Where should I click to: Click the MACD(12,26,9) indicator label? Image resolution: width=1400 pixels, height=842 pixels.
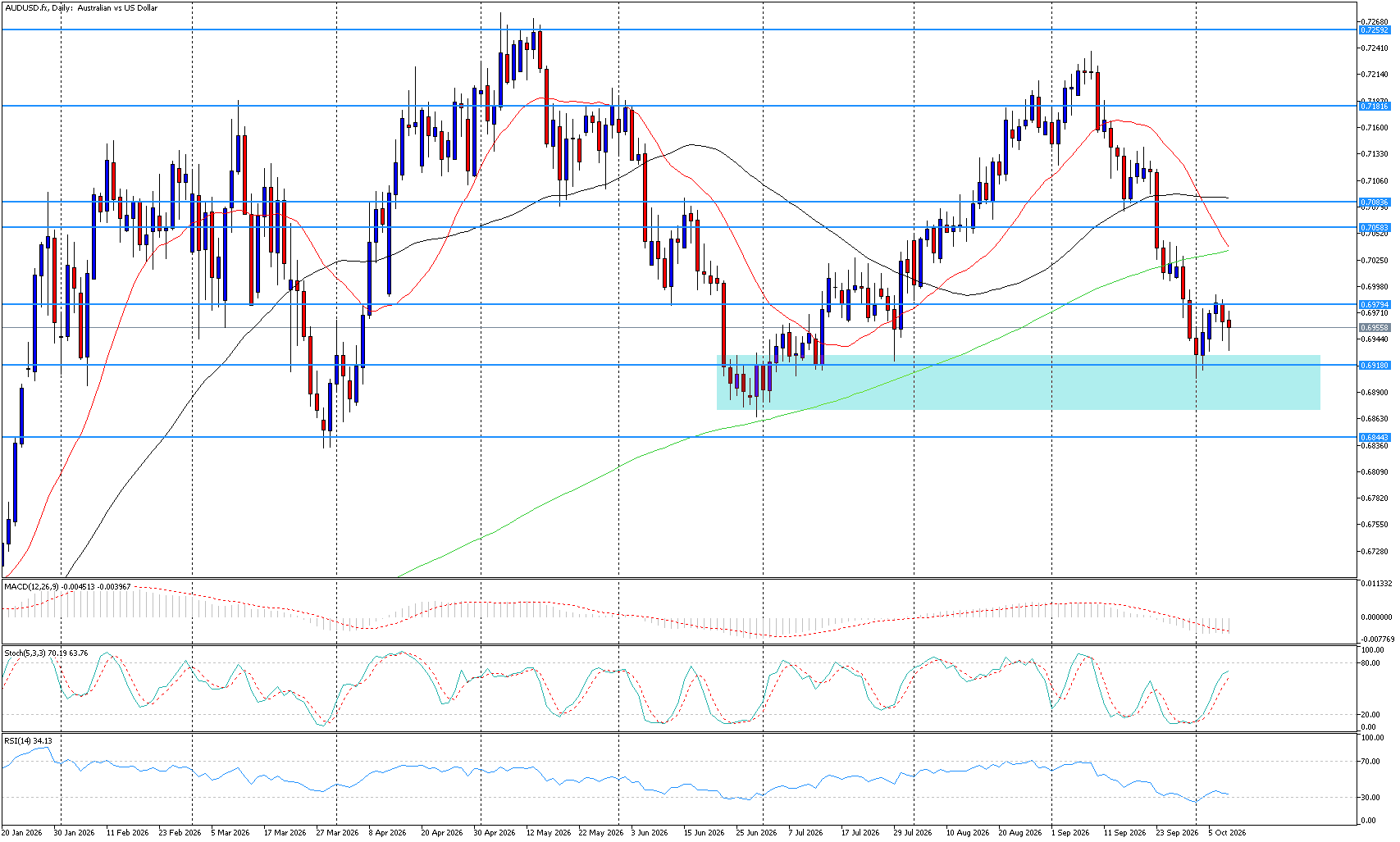pyautogui.click(x=66, y=587)
